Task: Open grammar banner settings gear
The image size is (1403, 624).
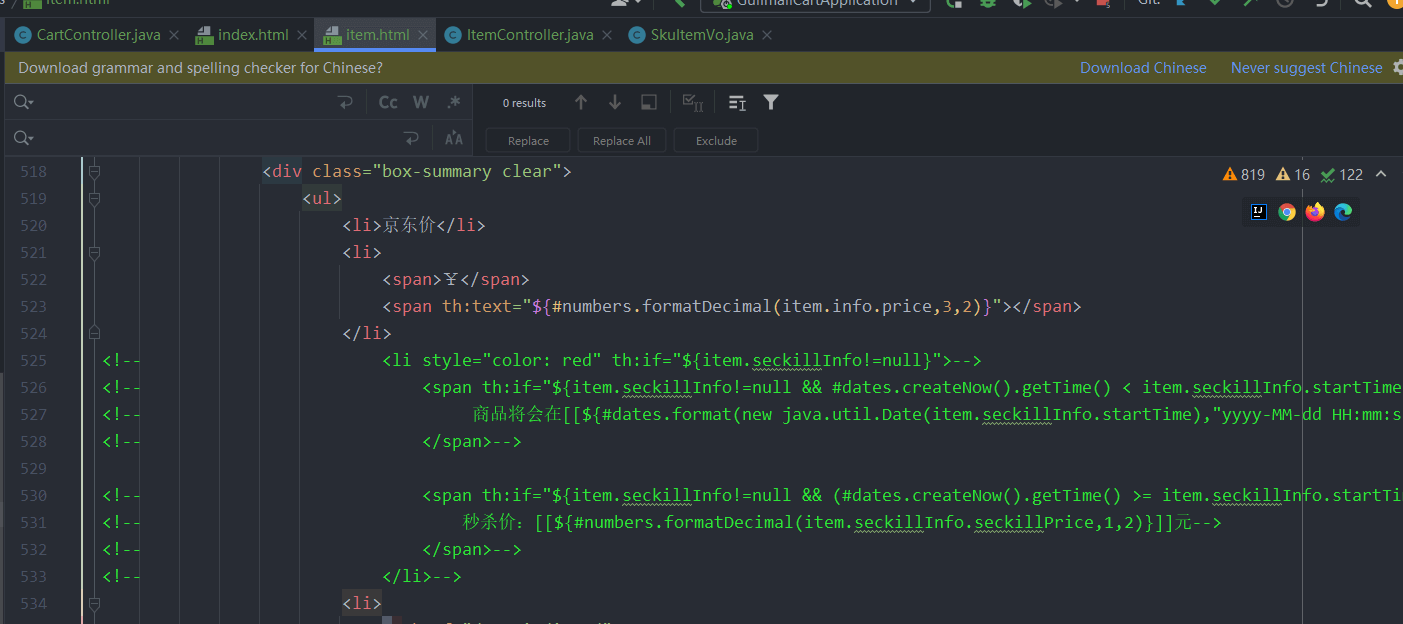Action: pos(1397,68)
